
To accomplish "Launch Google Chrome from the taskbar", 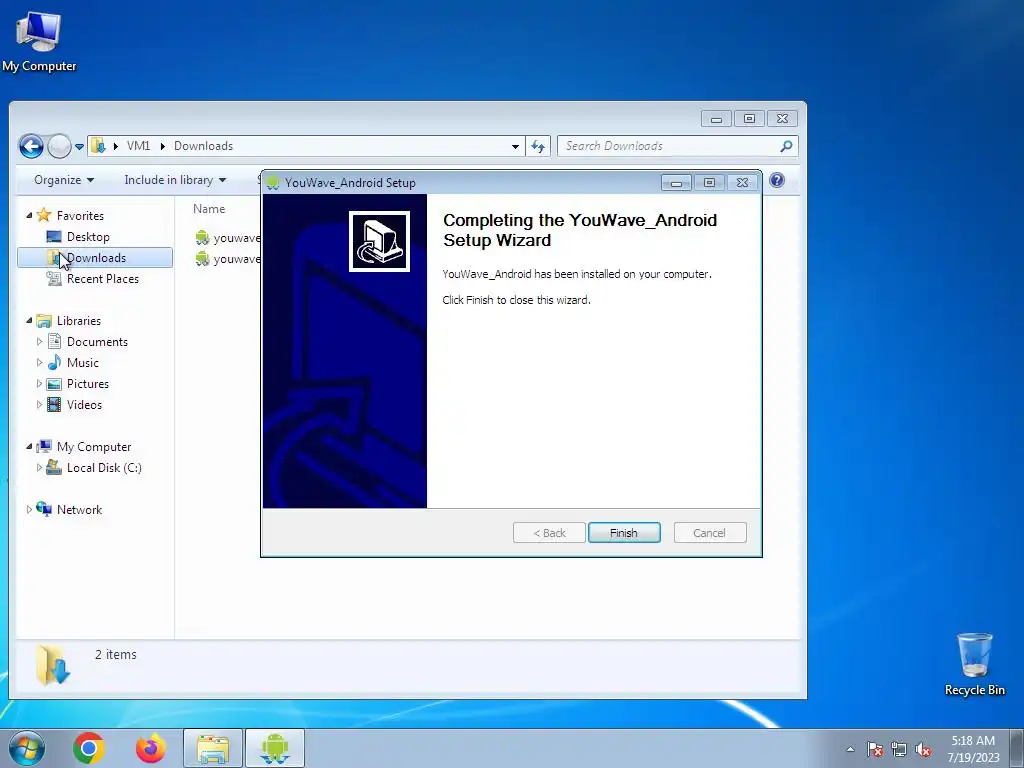I will point(89,748).
